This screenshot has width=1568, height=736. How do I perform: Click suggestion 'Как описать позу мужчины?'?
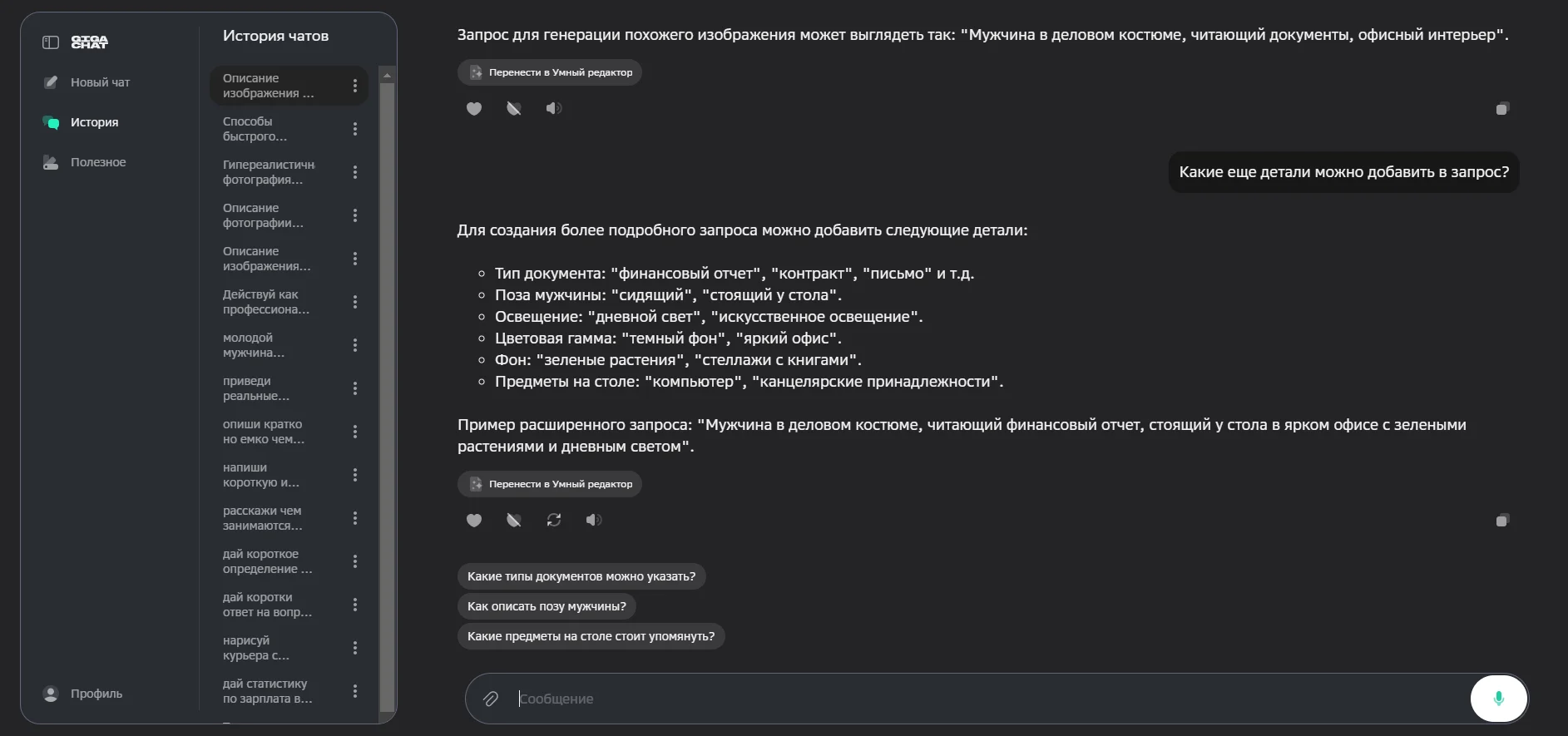[x=547, y=606]
